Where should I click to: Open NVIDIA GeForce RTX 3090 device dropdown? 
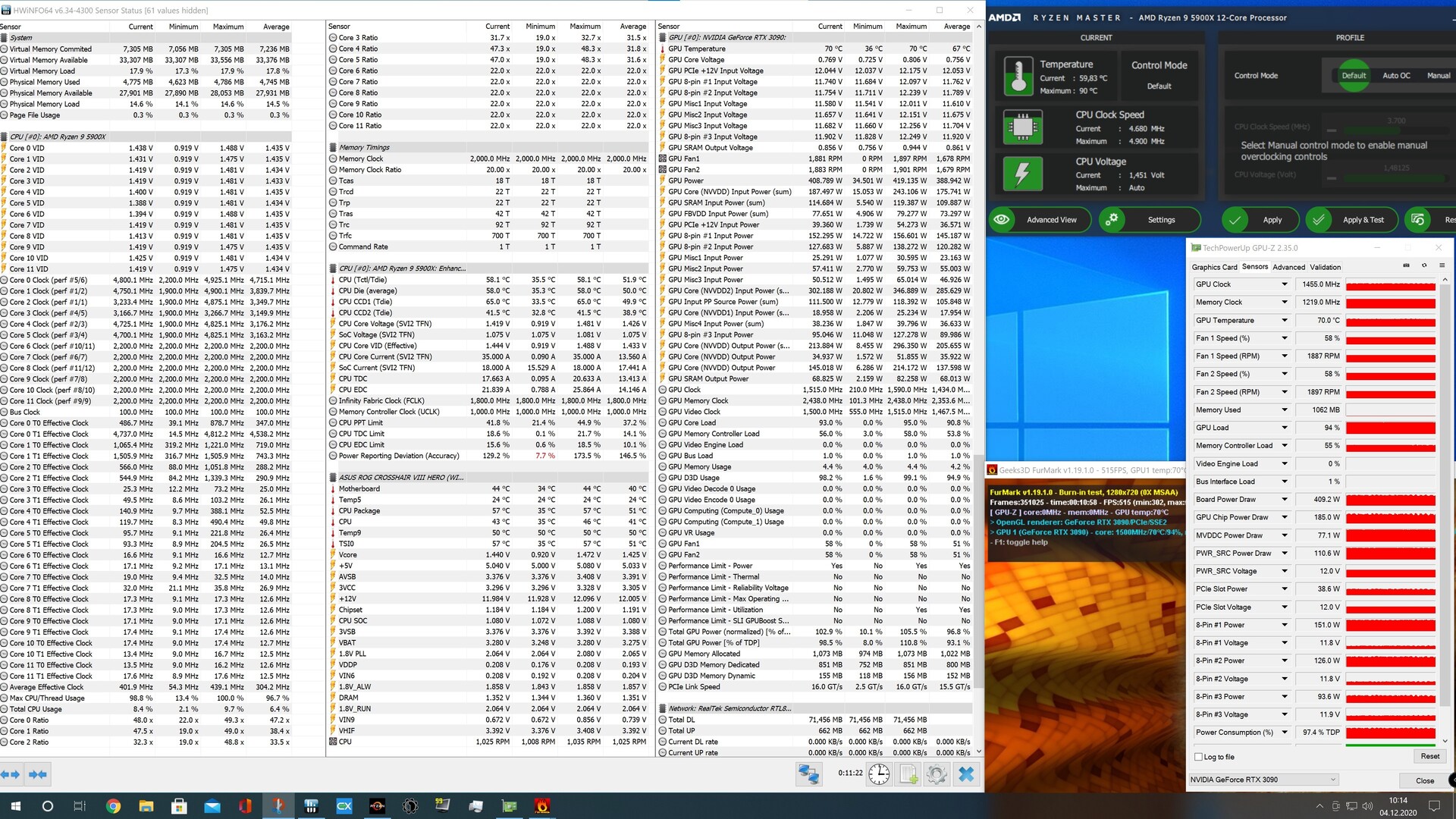(1332, 780)
